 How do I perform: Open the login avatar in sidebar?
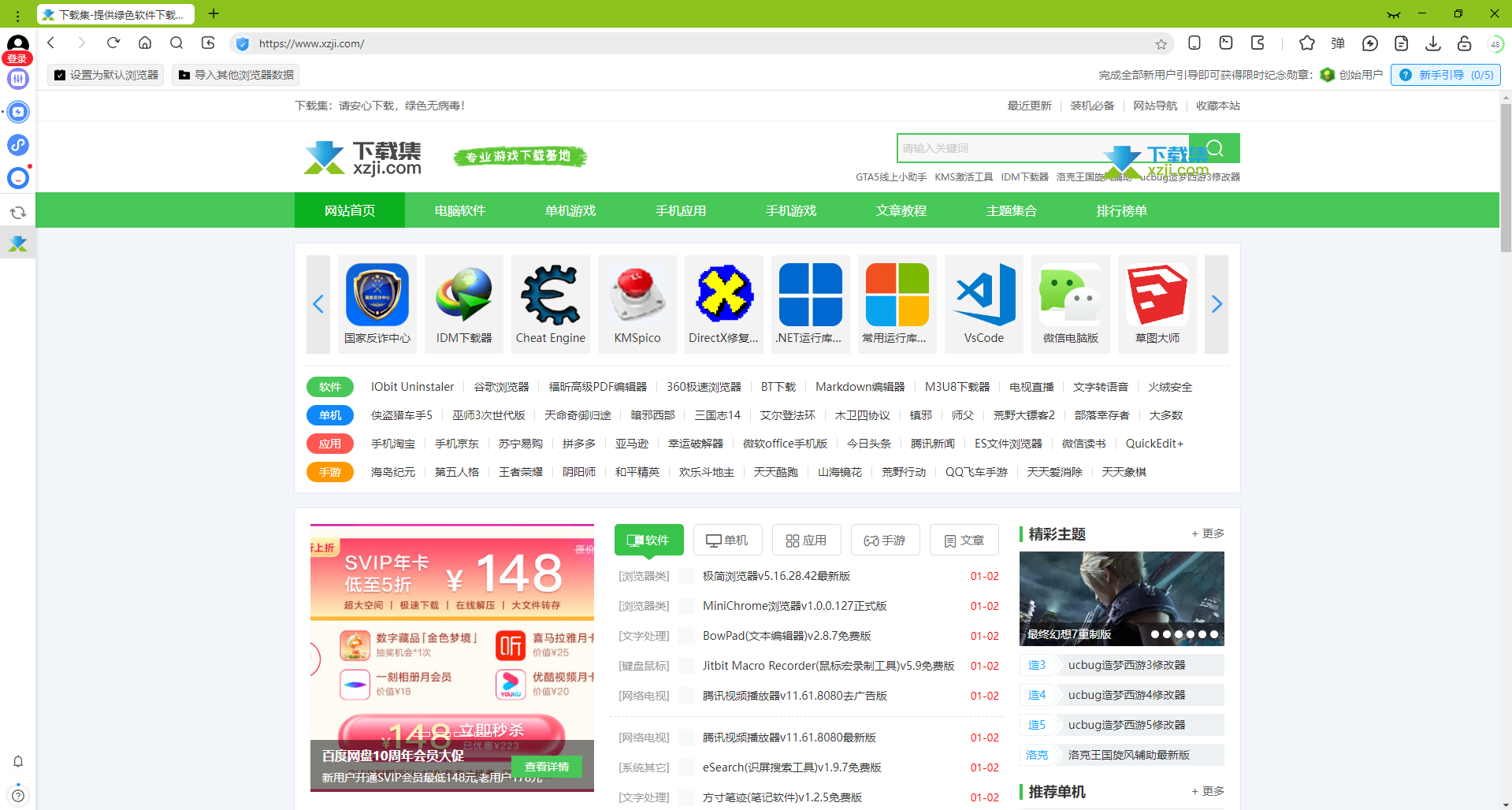pos(17,47)
